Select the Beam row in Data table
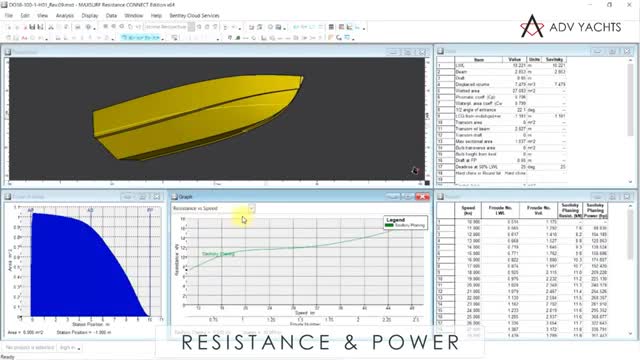 coord(502,72)
